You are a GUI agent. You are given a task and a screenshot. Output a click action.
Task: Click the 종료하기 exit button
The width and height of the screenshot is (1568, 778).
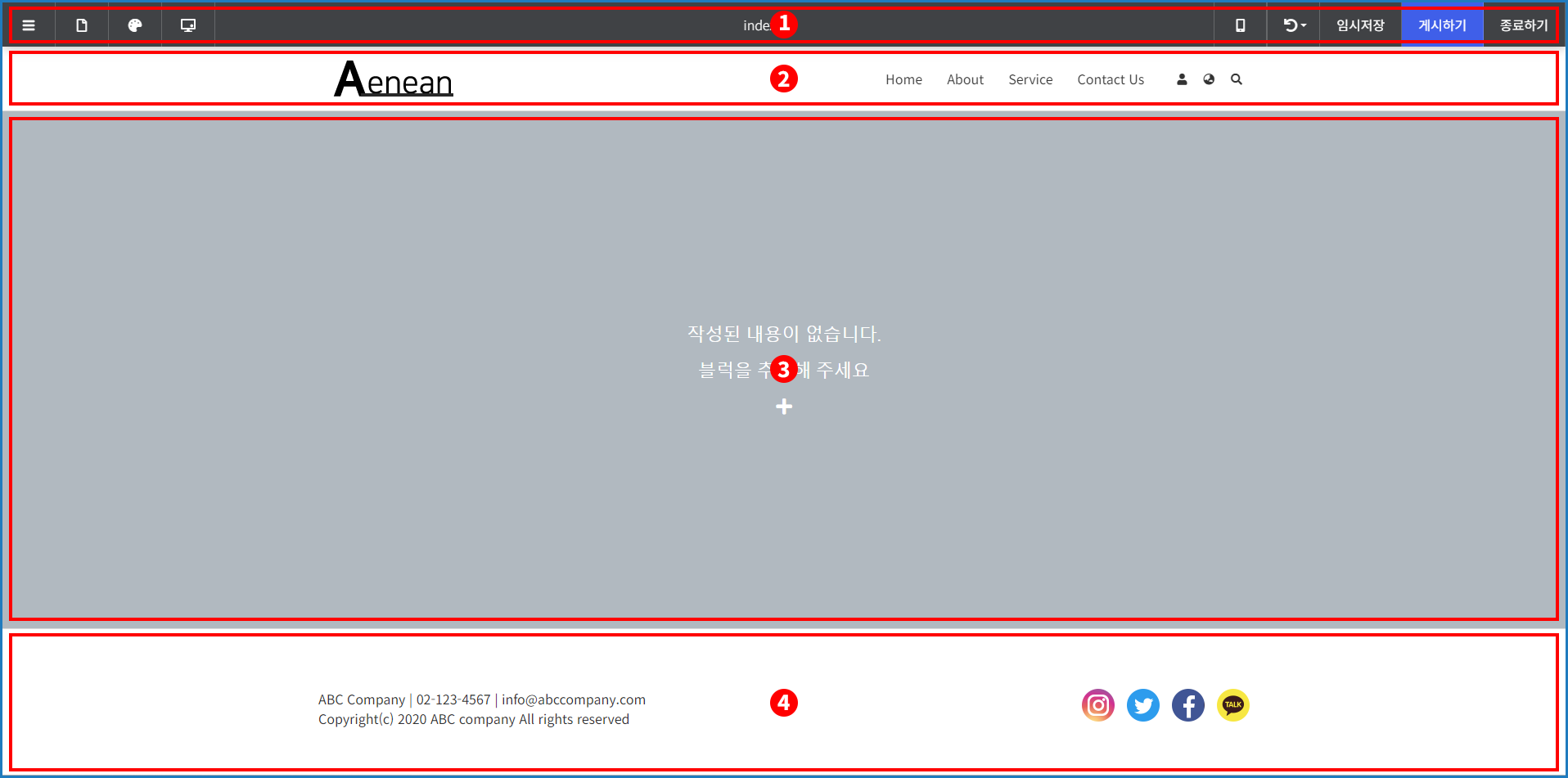1523,25
